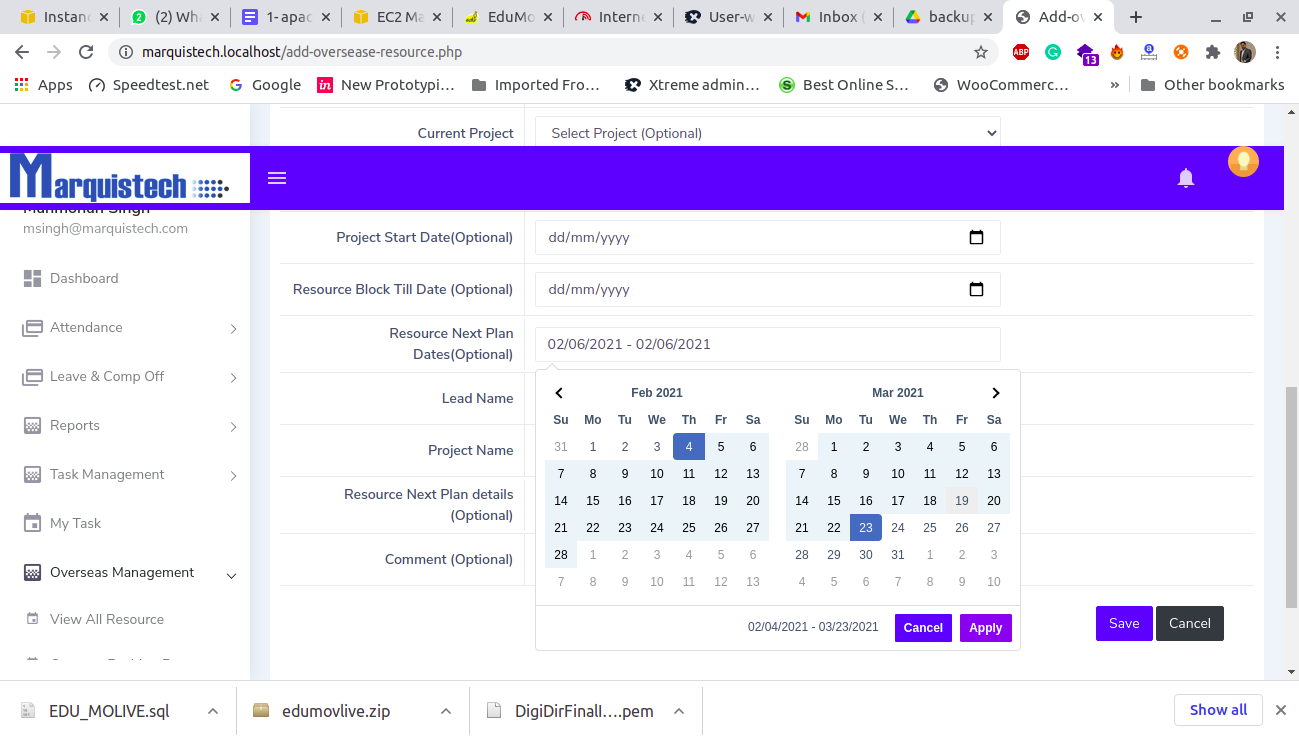Show all downloads in the bar
1299x741 pixels.
(1217, 710)
